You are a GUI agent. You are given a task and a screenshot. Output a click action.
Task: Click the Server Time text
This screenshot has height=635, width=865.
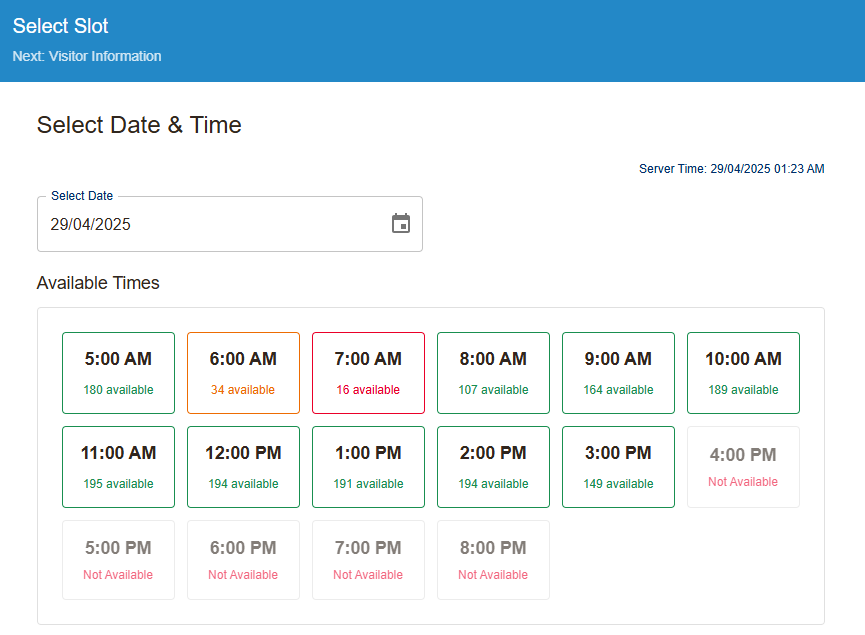(x=731, y=169)
